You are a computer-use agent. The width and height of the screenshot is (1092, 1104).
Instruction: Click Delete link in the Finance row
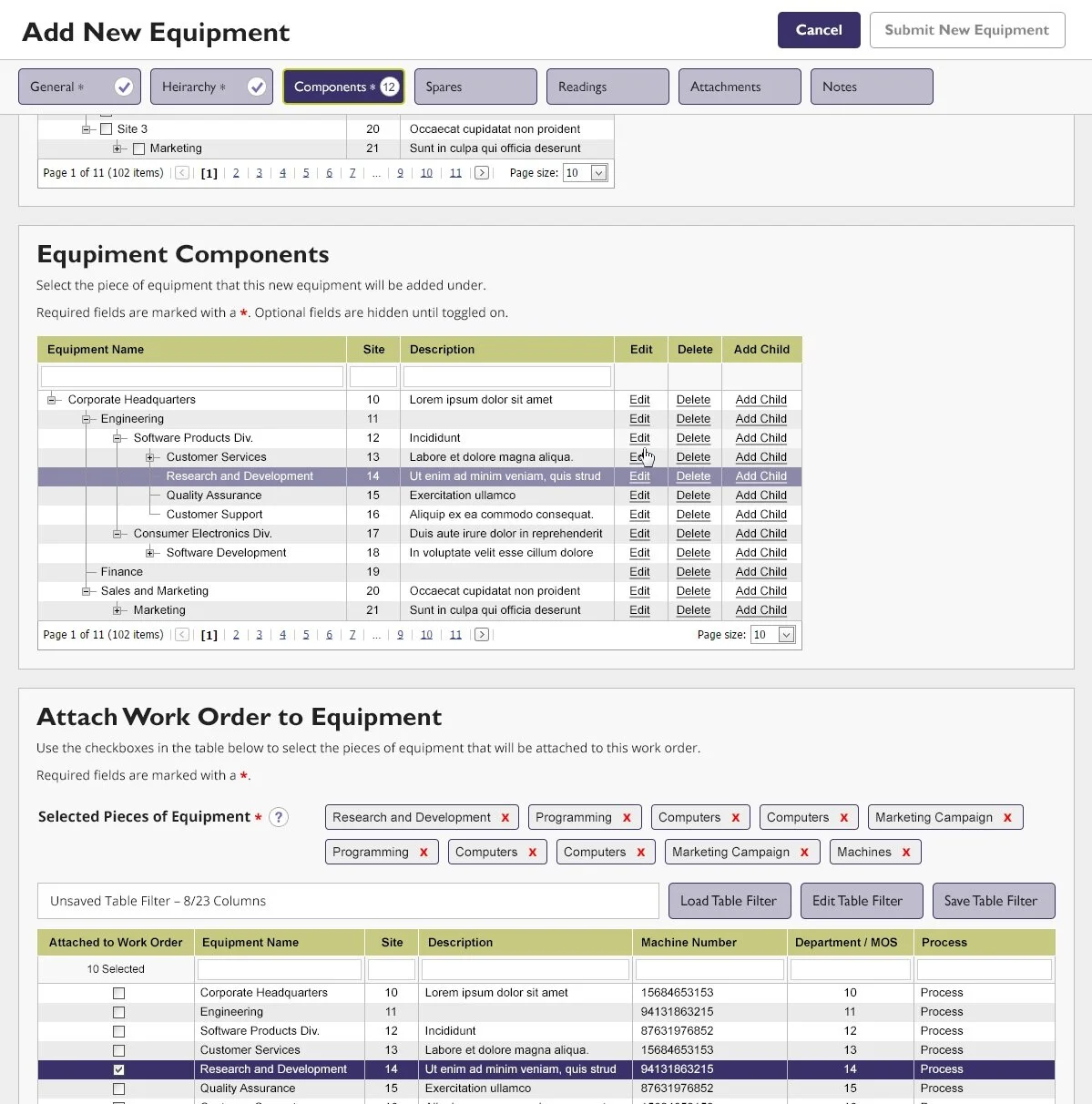(x=693, y=572)
